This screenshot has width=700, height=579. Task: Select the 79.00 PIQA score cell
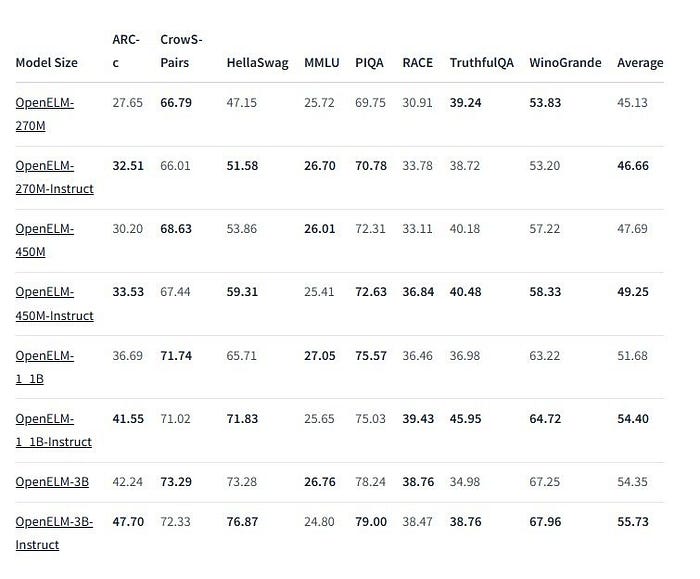click(371, 521)
